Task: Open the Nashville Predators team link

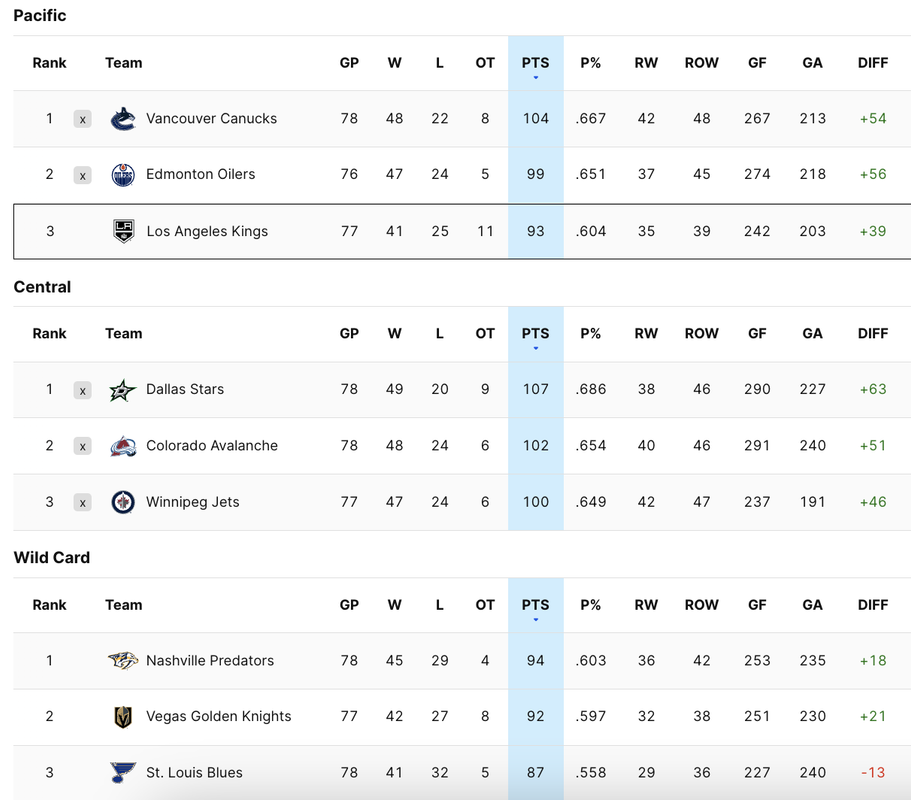Action: point(210,661)
